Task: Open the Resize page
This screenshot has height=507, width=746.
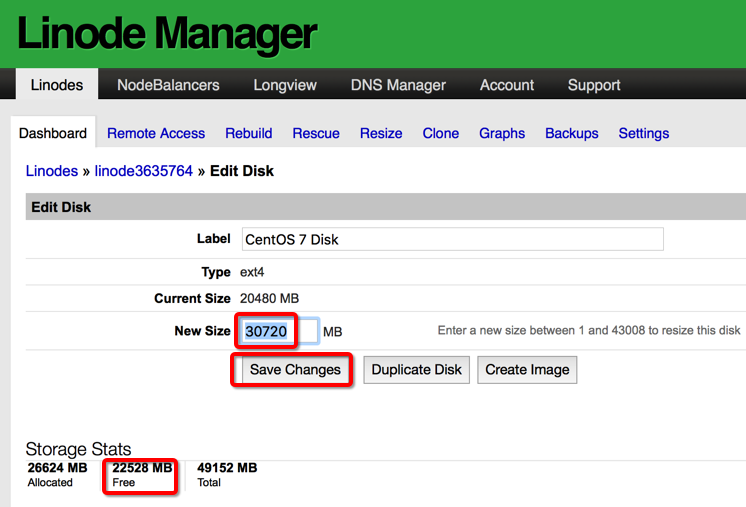Action: pyautogui.click(x=381, y=133)
